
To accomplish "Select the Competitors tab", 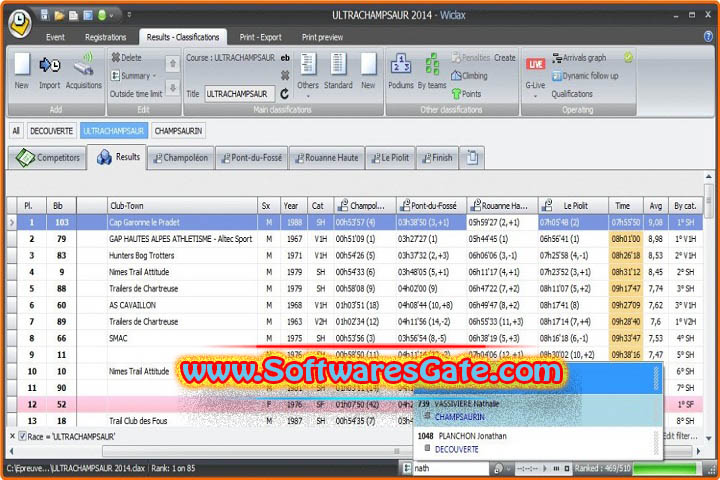I will tap(47, 158).
